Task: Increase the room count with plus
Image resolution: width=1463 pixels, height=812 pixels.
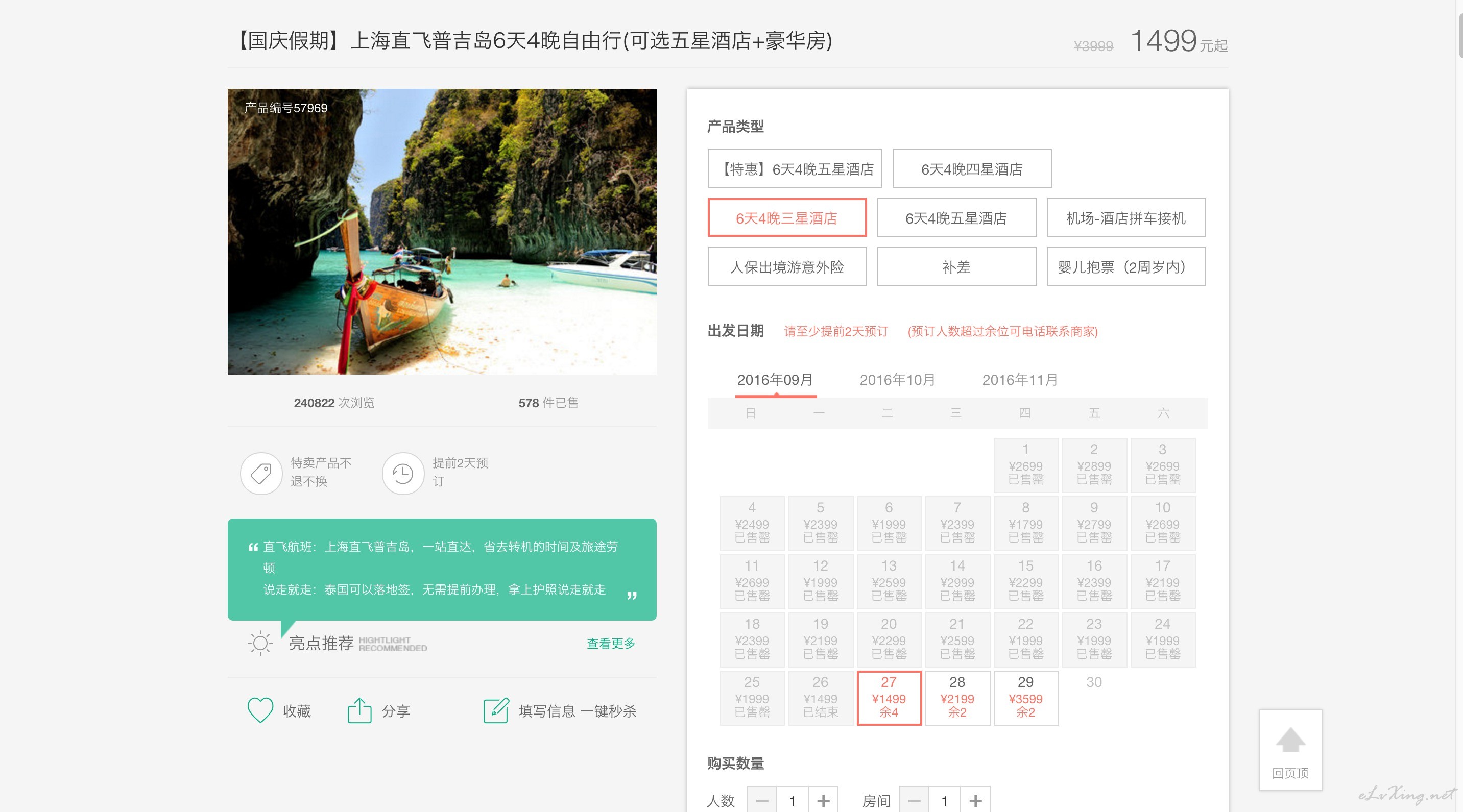Action: pos(975,801)
